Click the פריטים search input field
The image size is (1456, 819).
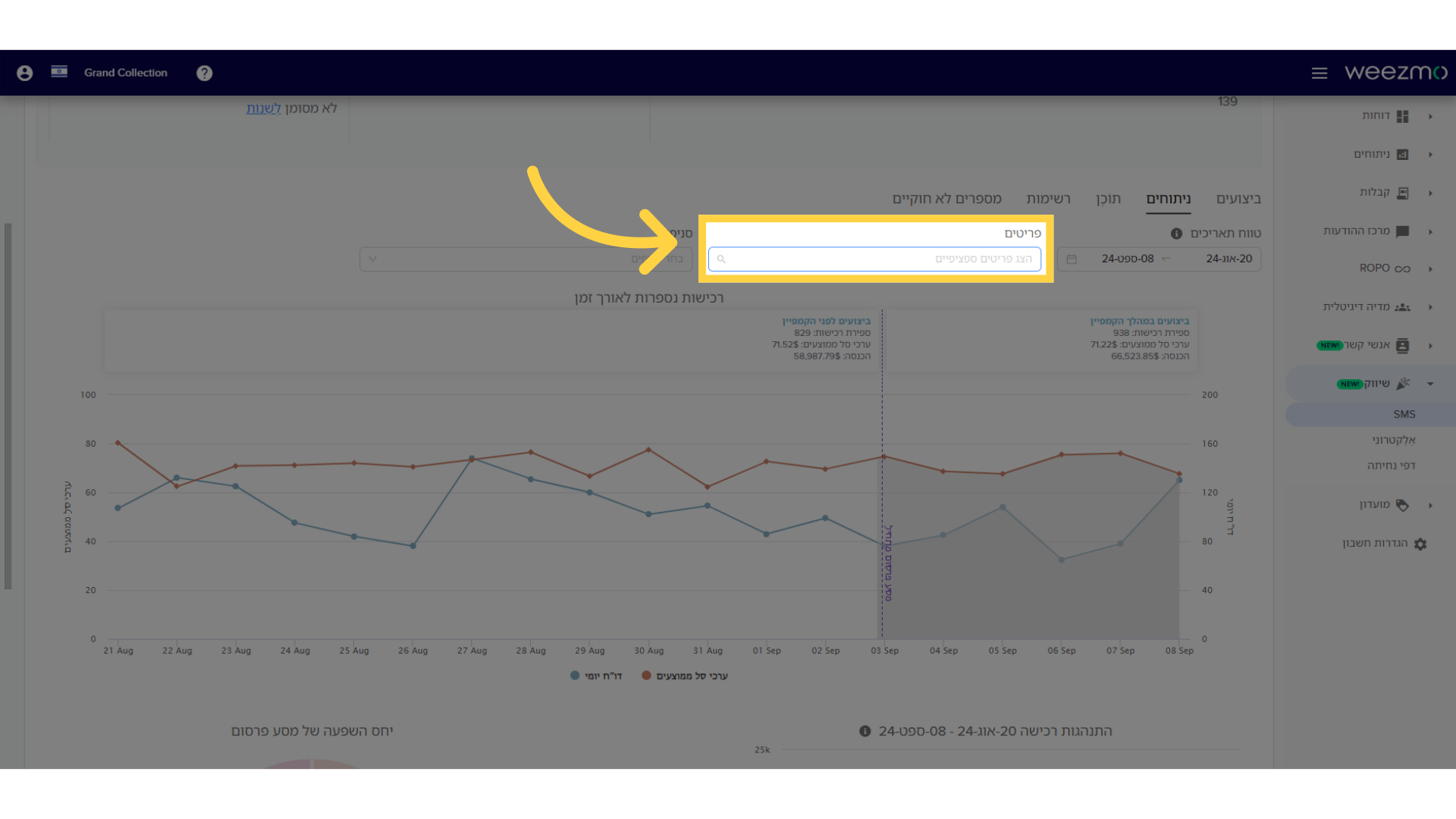874,259
